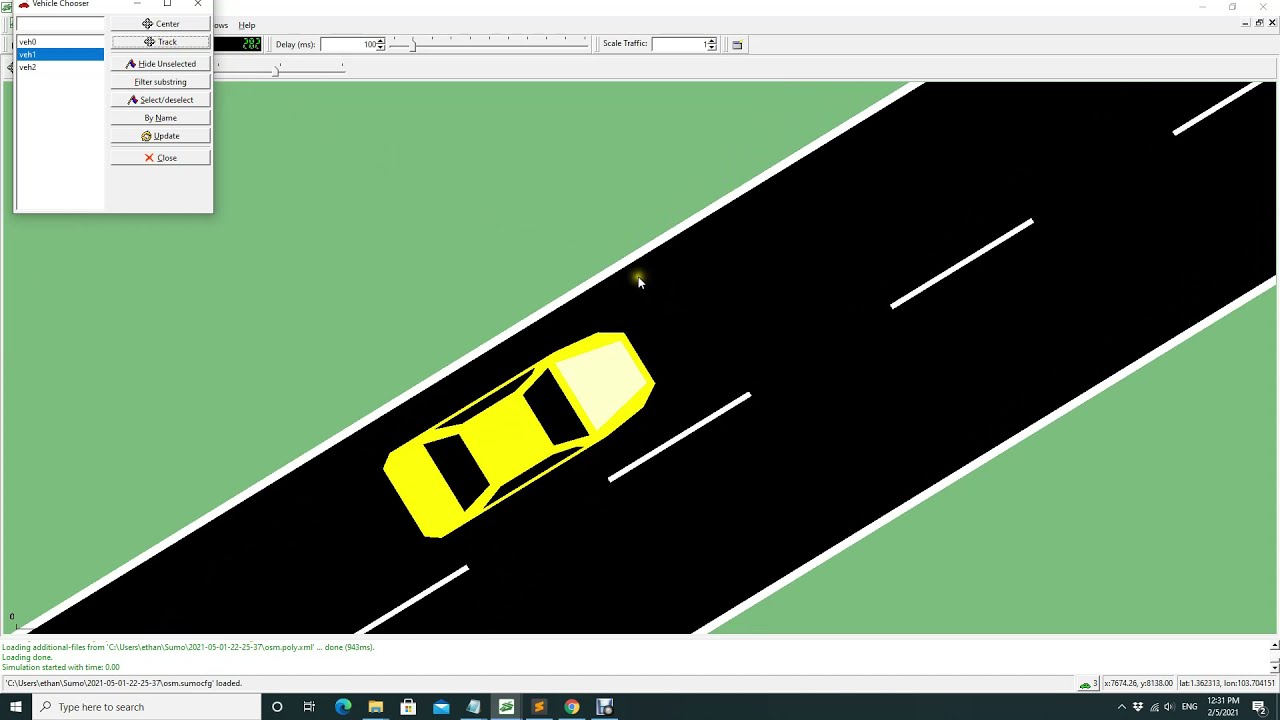
Task: Open the Help menu
Action: coord(246,25)
